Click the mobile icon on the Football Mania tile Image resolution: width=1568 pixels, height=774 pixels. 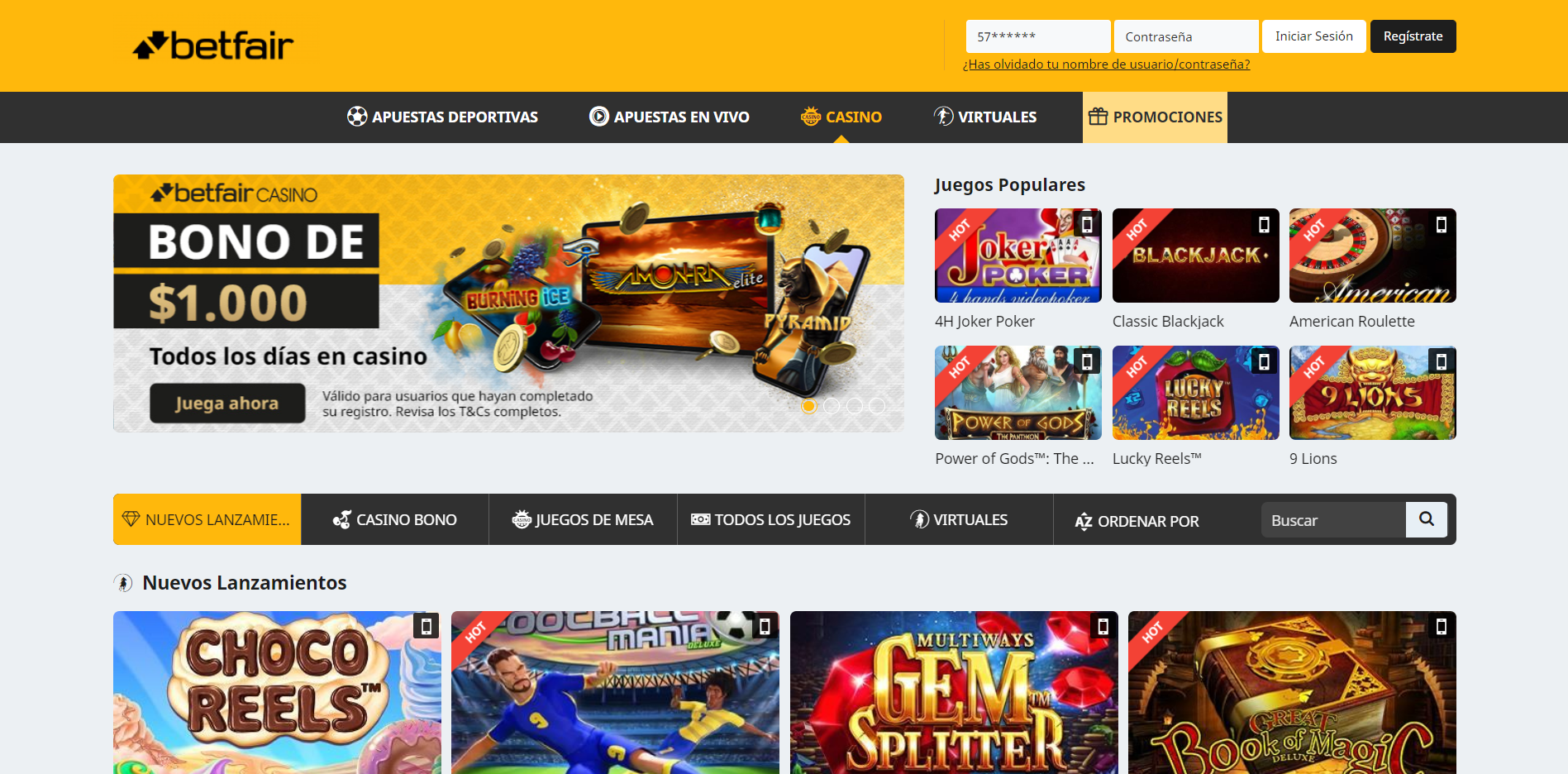[x=765, y=627]
